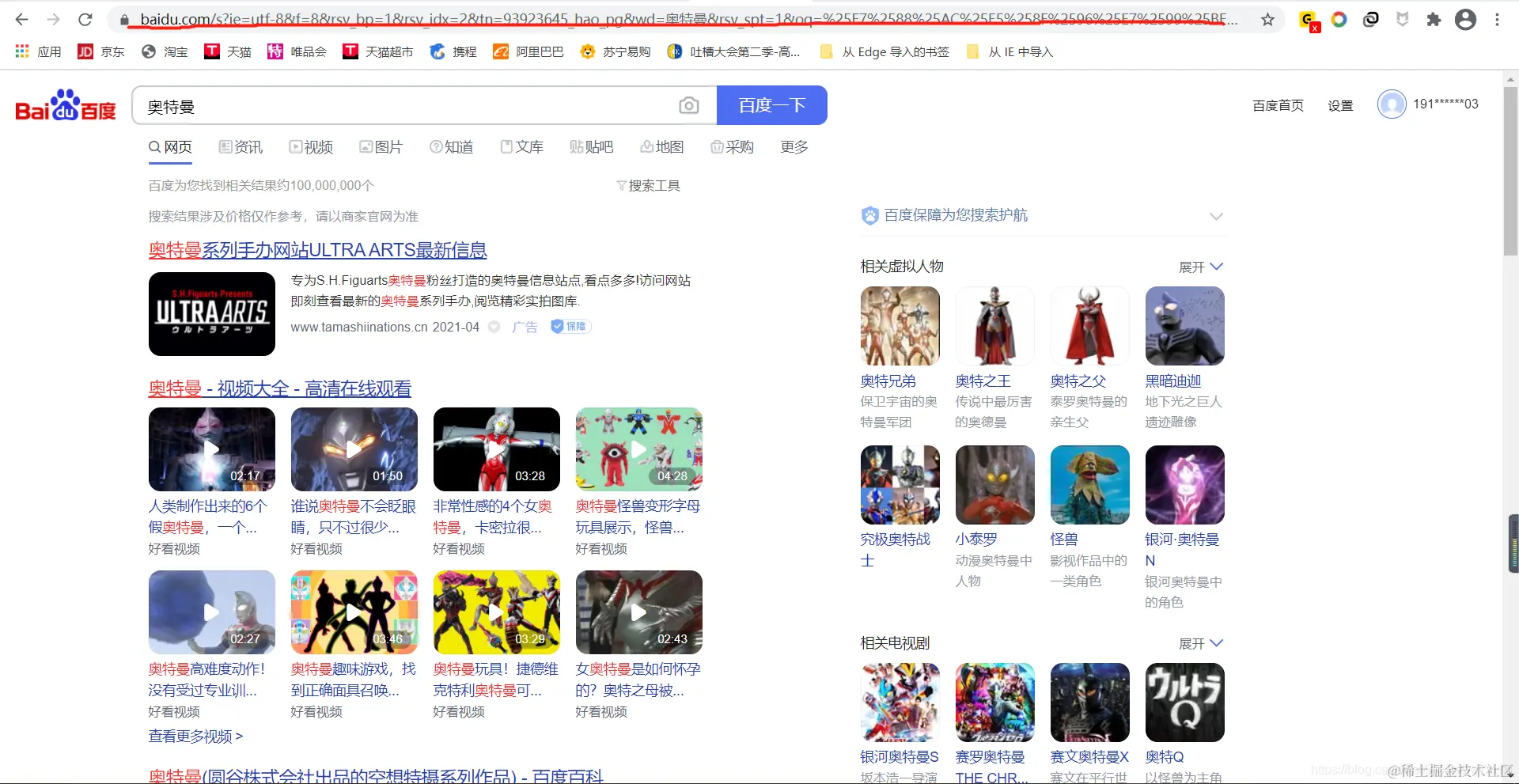
Task: Open the Chrome profile avatar icon
Action: pyautogui.click(x=1465, y=20)
